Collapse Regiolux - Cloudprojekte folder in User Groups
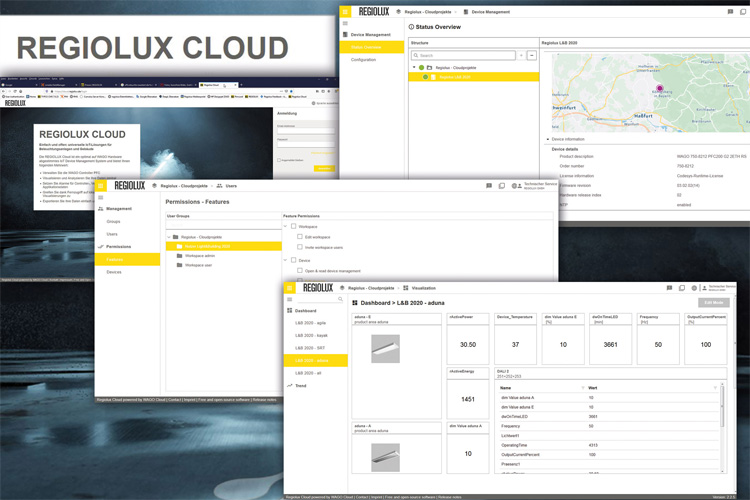 (169, 237)
